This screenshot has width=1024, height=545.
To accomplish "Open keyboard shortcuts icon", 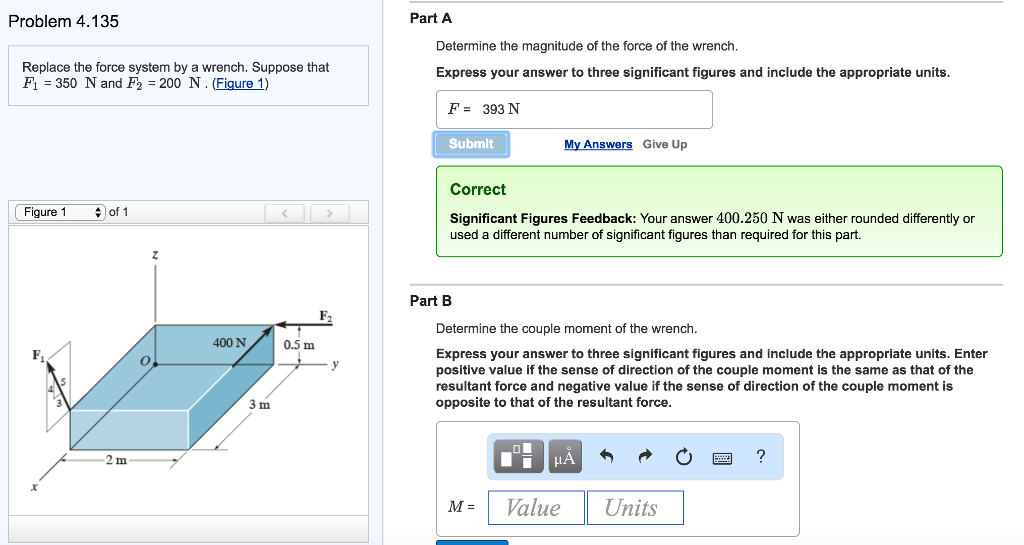I will point(722,458).
